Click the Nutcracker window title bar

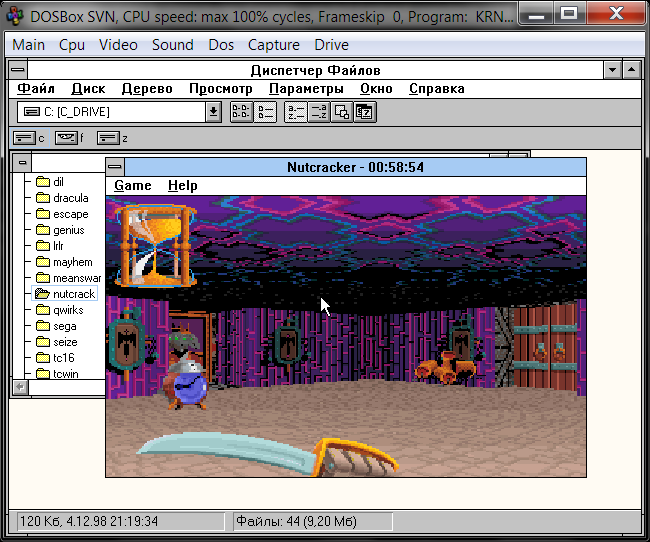click(355, 167)
